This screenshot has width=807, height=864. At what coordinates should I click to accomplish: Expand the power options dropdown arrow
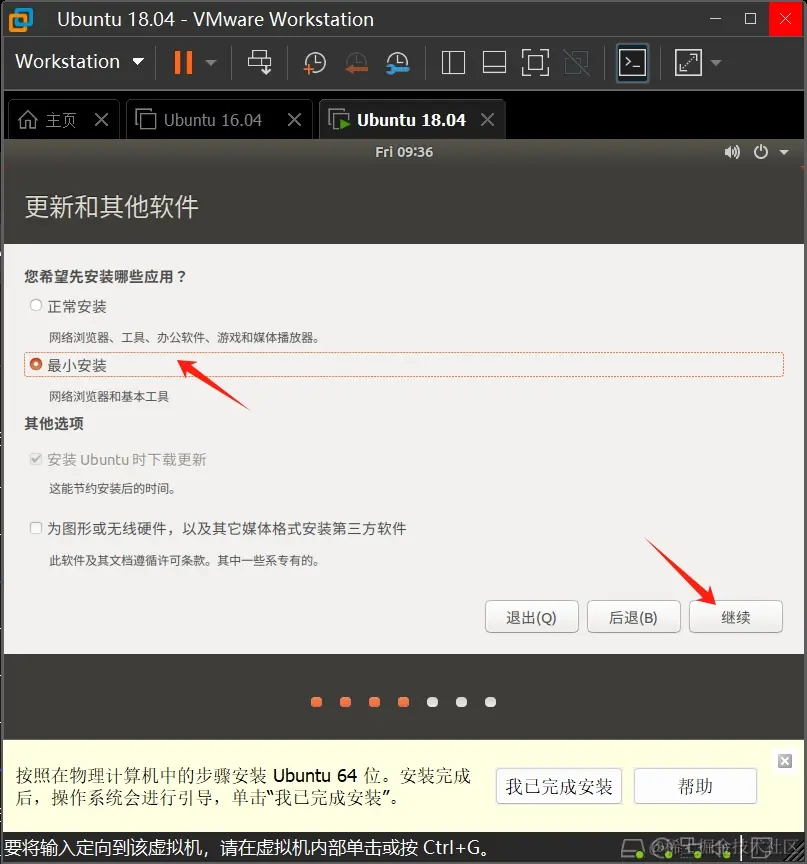point(210,63)
